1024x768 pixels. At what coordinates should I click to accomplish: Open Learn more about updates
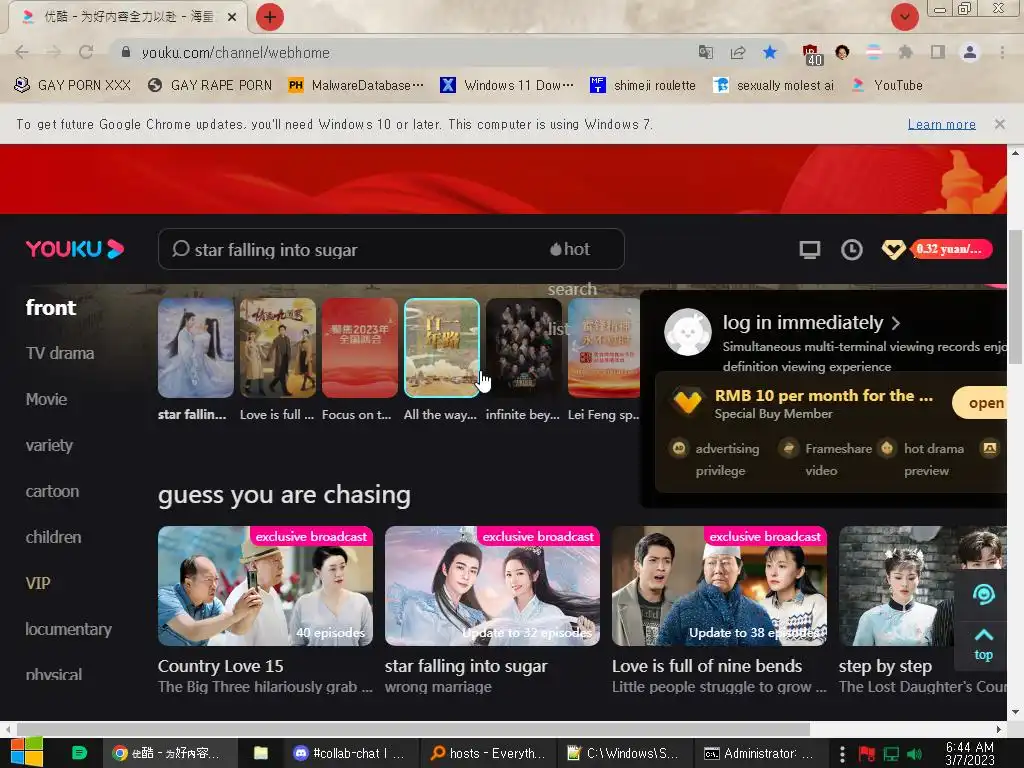[942, 124]
